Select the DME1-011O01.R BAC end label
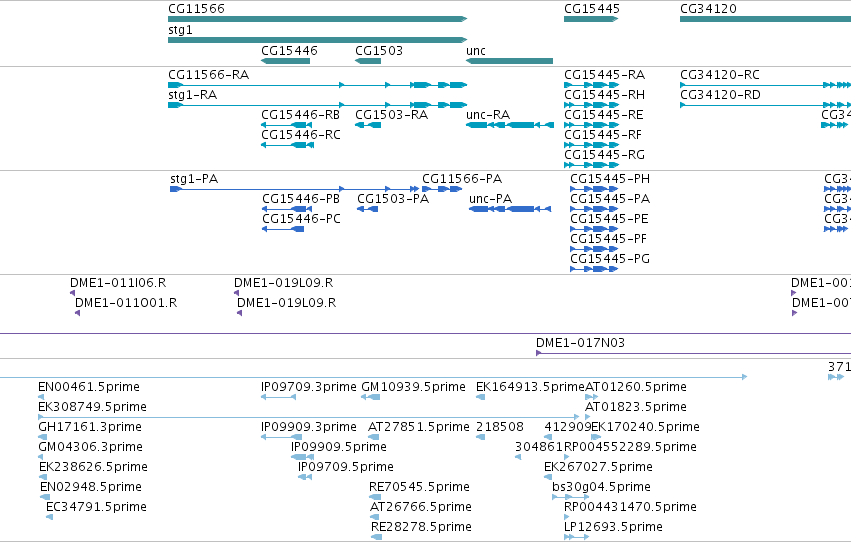Viewport: 851px width, 542px height. (126, 303)
